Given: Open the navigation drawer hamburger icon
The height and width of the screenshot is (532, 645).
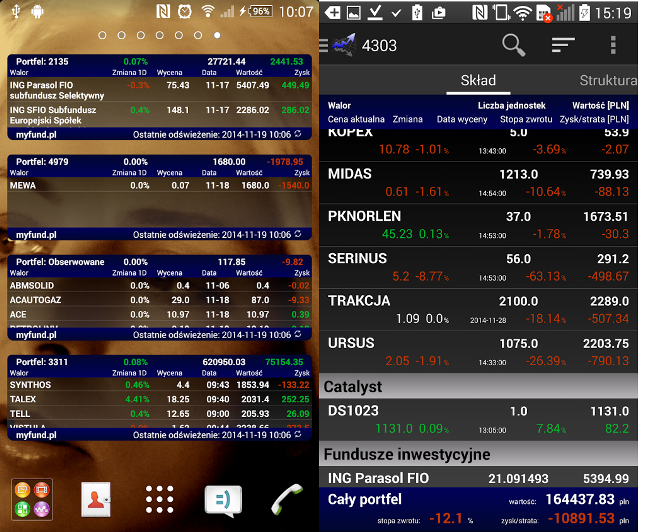Looking at the screenshot, I should (x=324, y=45).
